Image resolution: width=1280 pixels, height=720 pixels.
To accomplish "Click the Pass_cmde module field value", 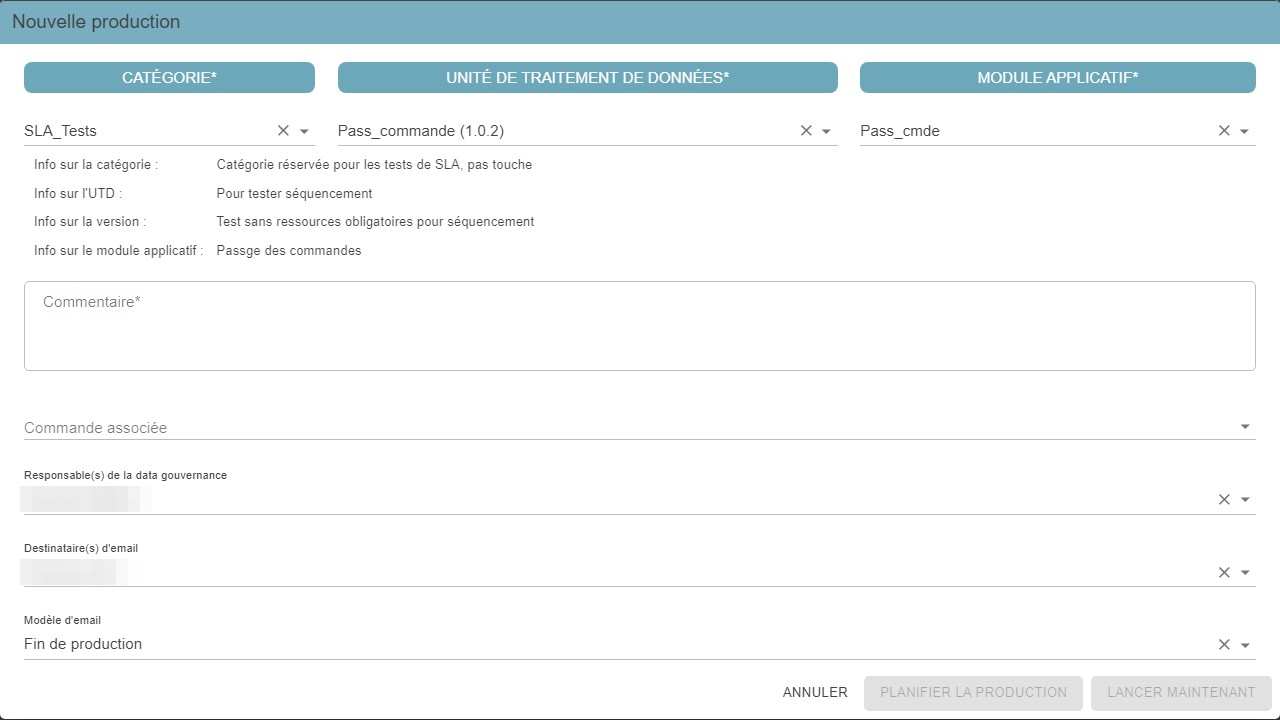I will [900, 131].
